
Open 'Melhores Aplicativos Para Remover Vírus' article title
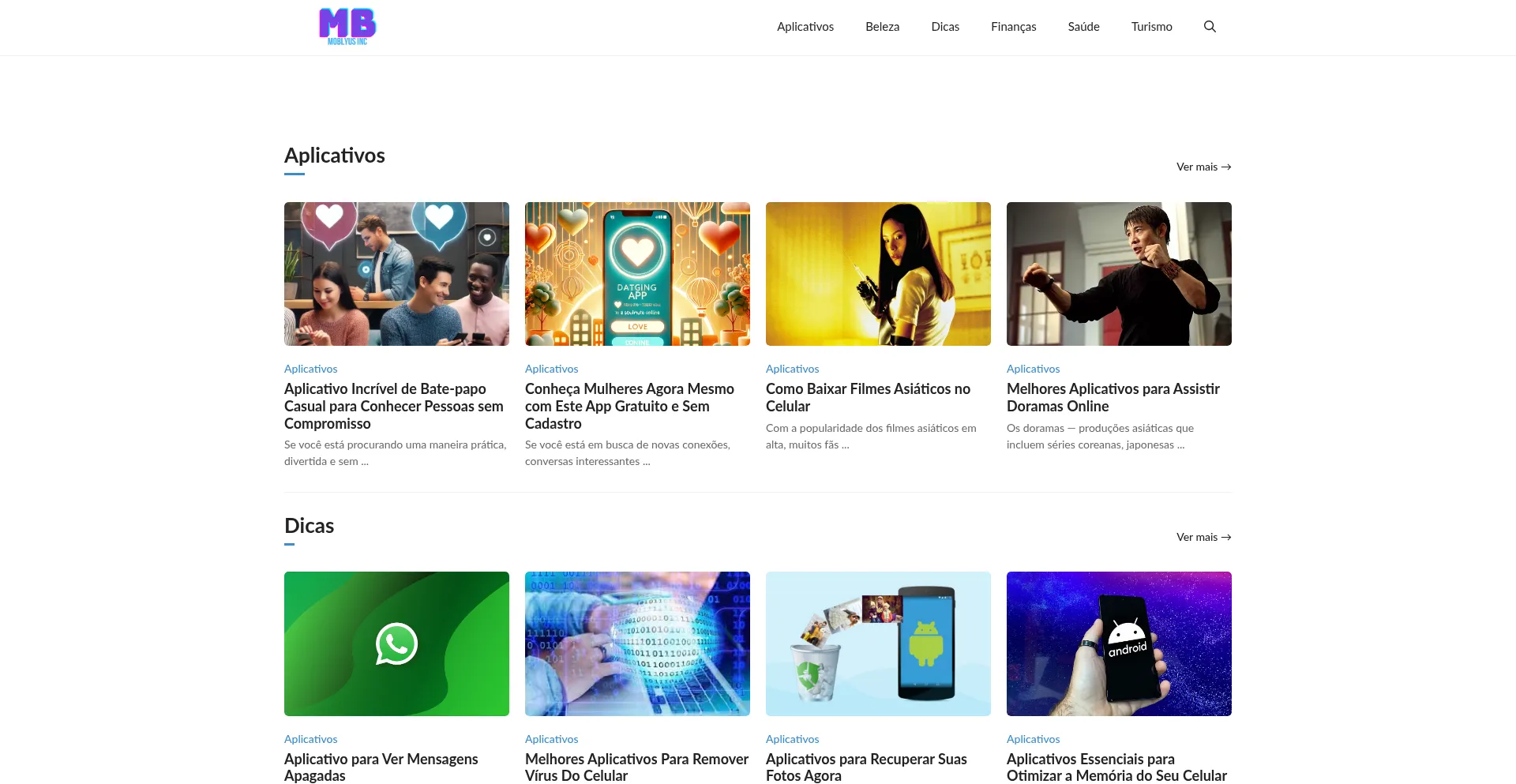click(636, 767)
